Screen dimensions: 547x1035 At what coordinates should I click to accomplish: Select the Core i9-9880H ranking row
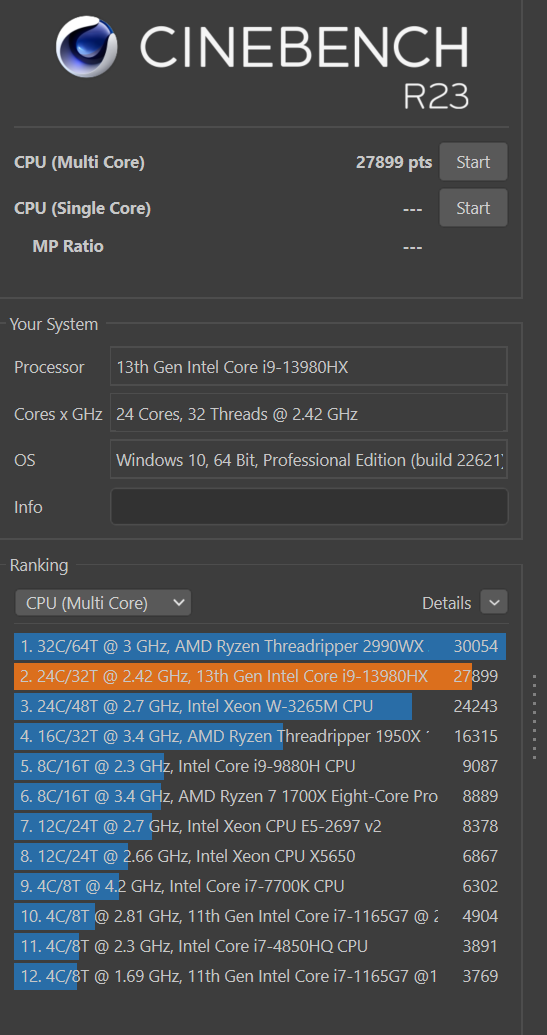(x=260, y=766)
